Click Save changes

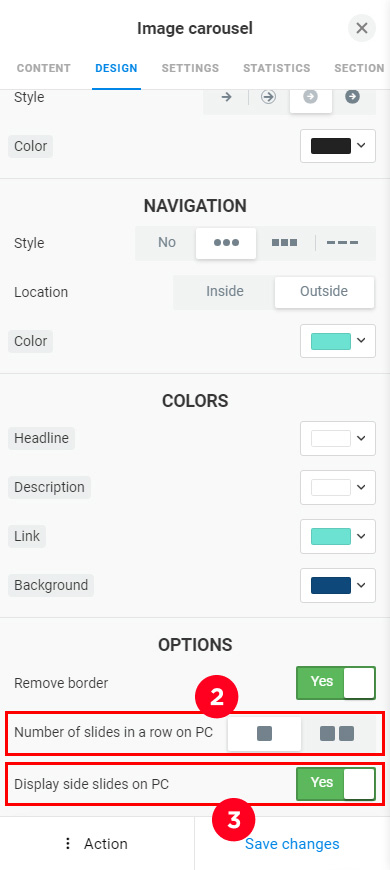pos(292,844)
